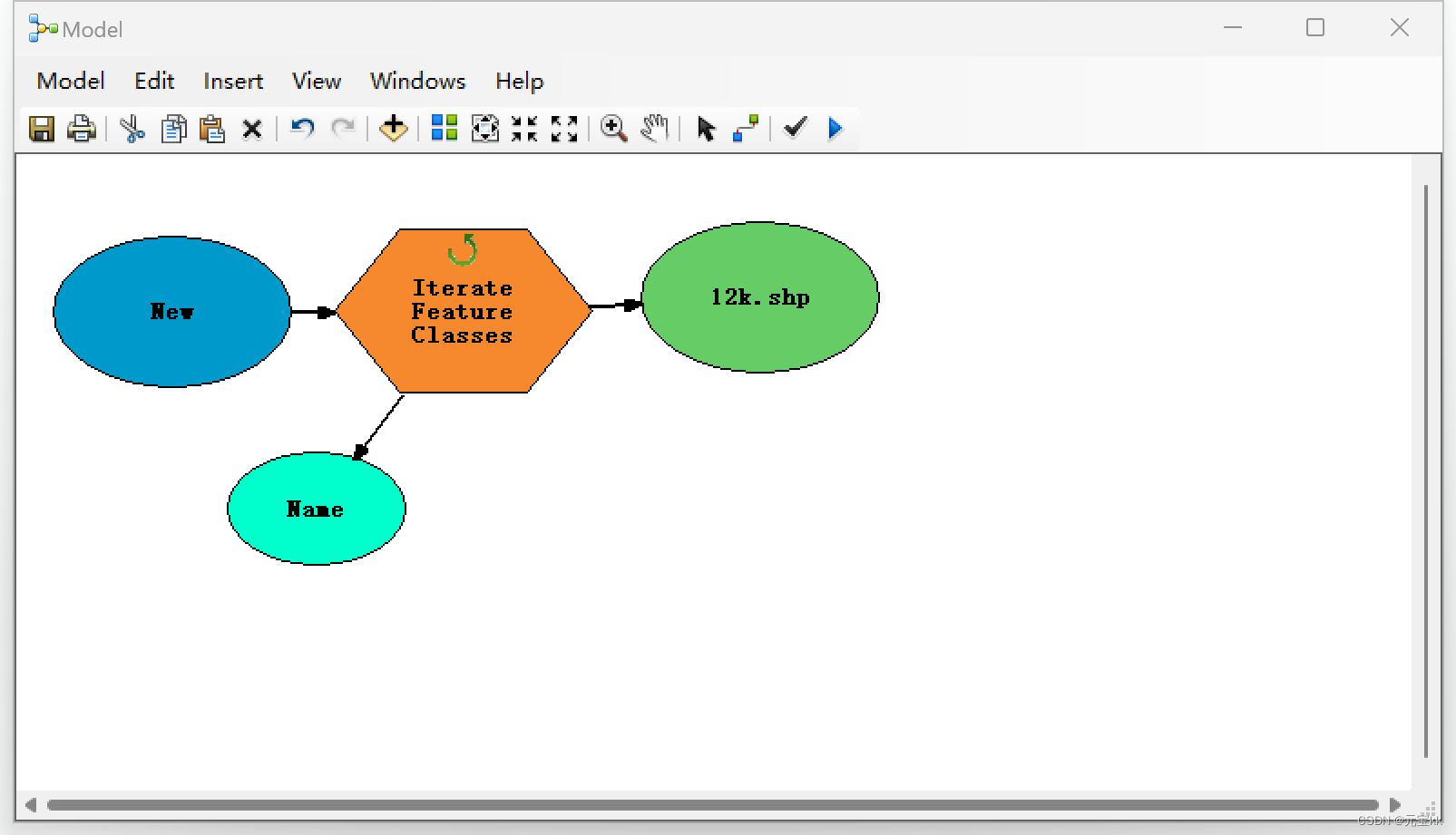The height and width of the screenshot is (835, 1456).
Task: Save the model with the floppy disk icon
Action: click(x=42, y=129)
